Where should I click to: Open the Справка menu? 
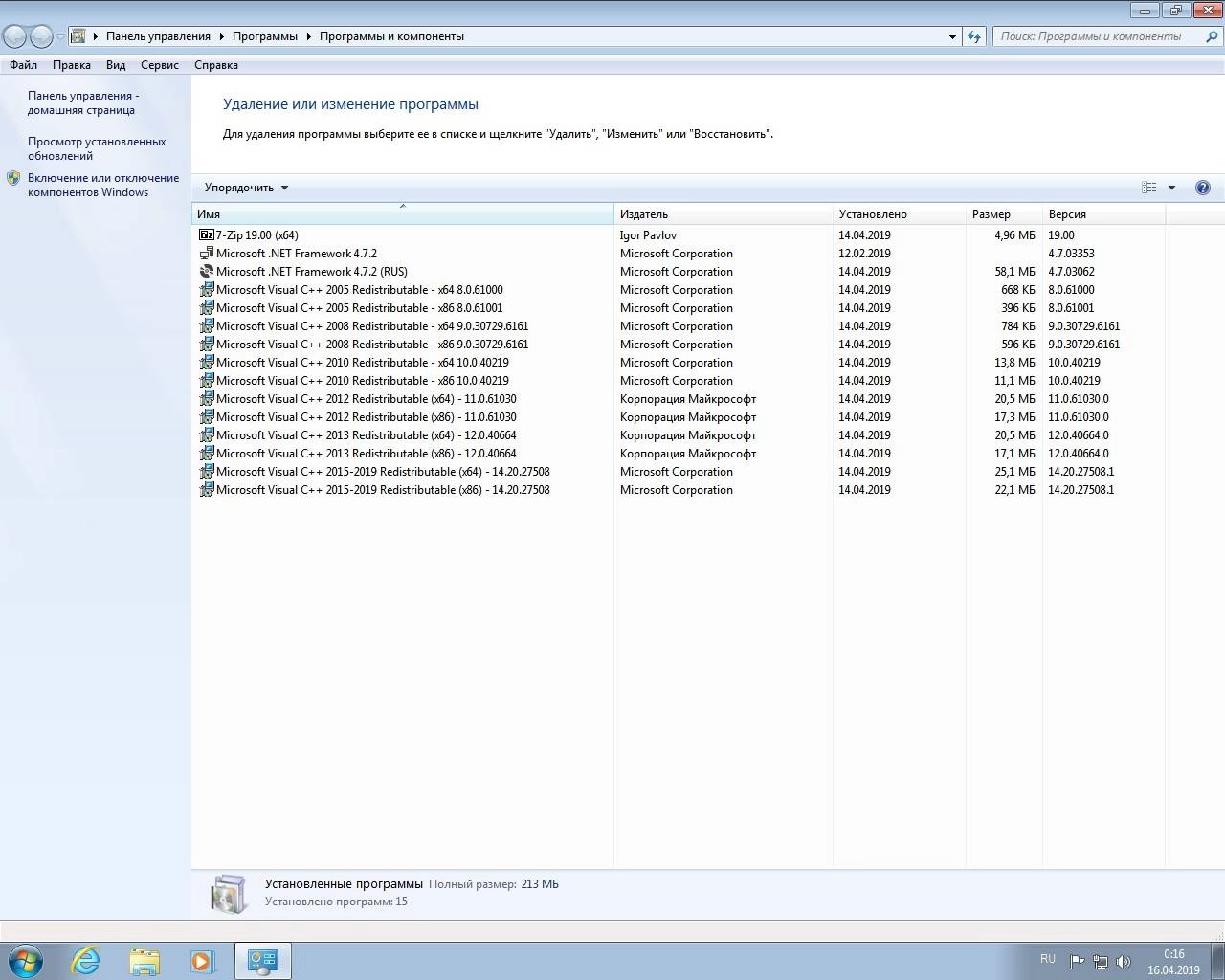(216, 65)
